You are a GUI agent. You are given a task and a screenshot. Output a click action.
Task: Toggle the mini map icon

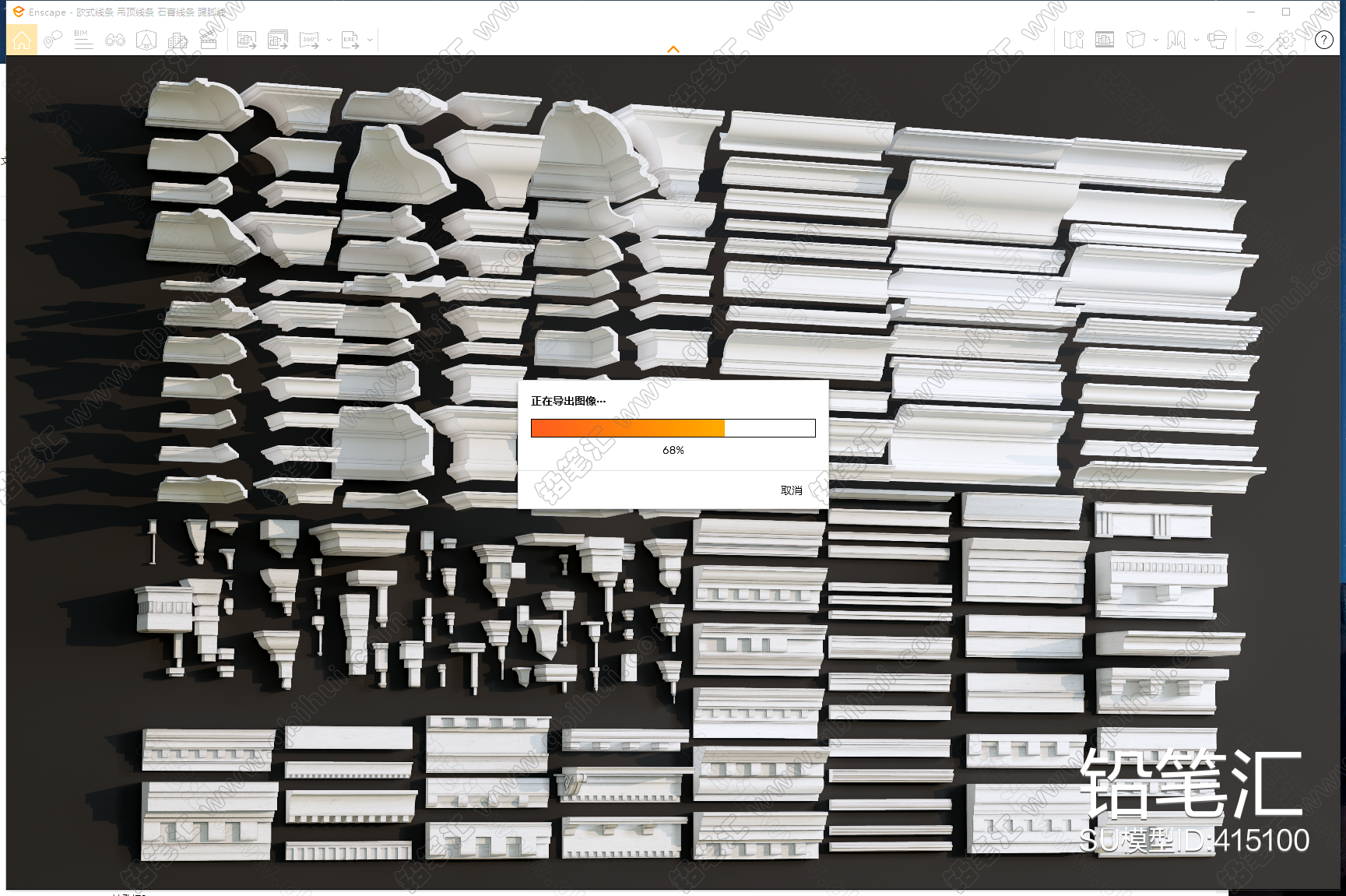(x=1074, y=40)
